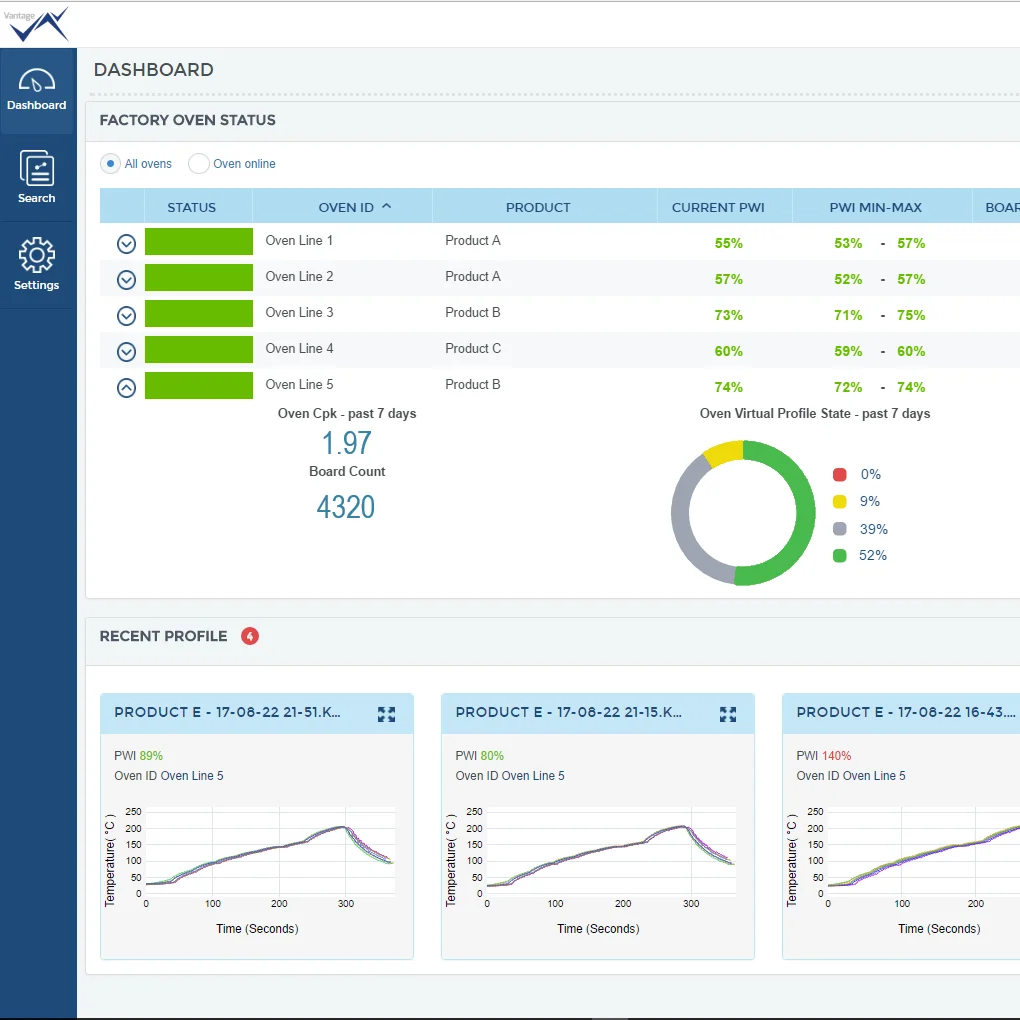The image size is (1020, 1020).
Task: Open the Settings gear icon
Action: point(37,255)
